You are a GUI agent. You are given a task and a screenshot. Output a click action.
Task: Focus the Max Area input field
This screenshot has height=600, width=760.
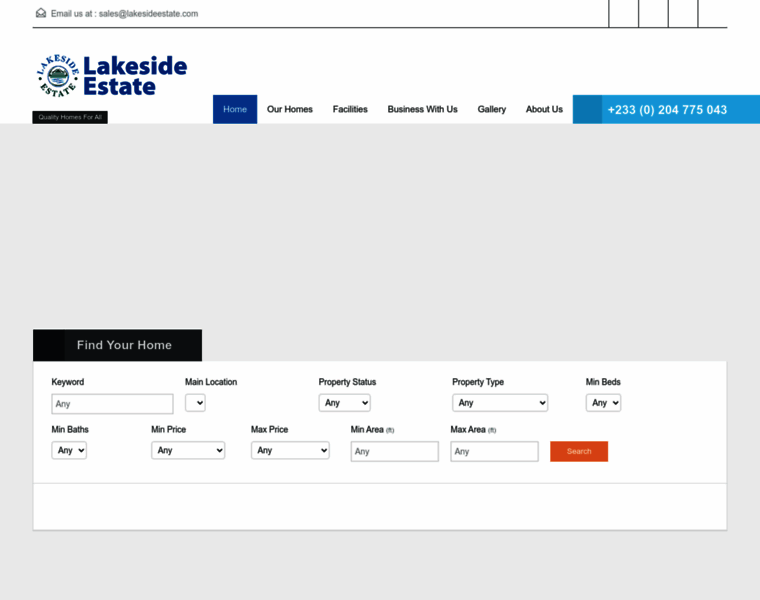494,451
